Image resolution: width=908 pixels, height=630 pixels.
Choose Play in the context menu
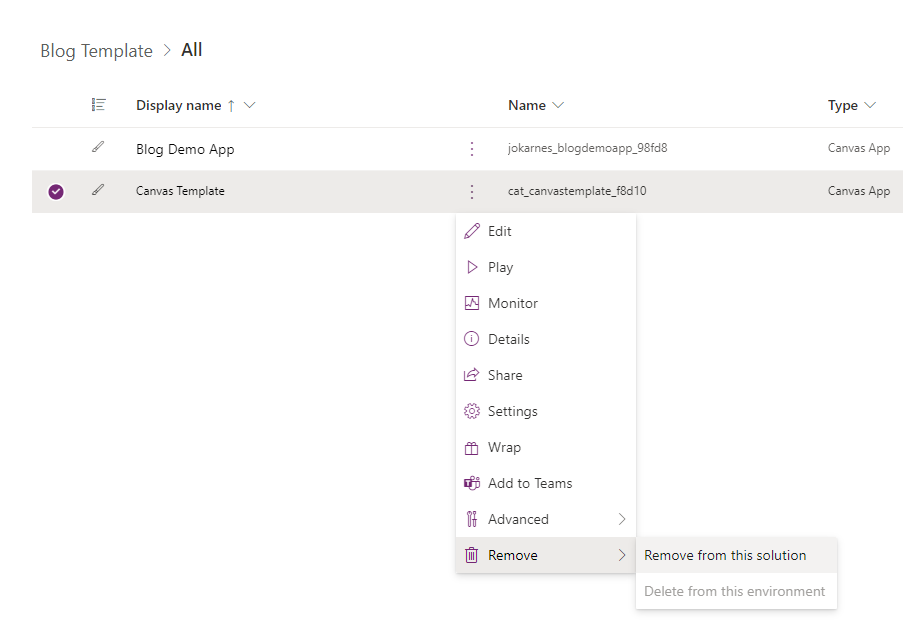(x=500, y=267)
